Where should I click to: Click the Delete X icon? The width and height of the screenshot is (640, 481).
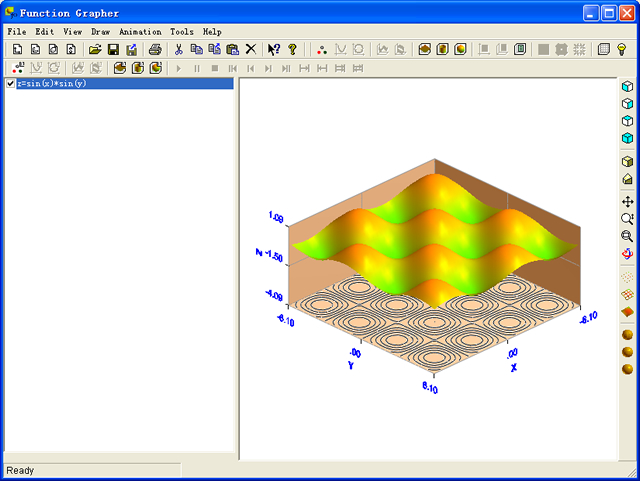tap(251, 49)
